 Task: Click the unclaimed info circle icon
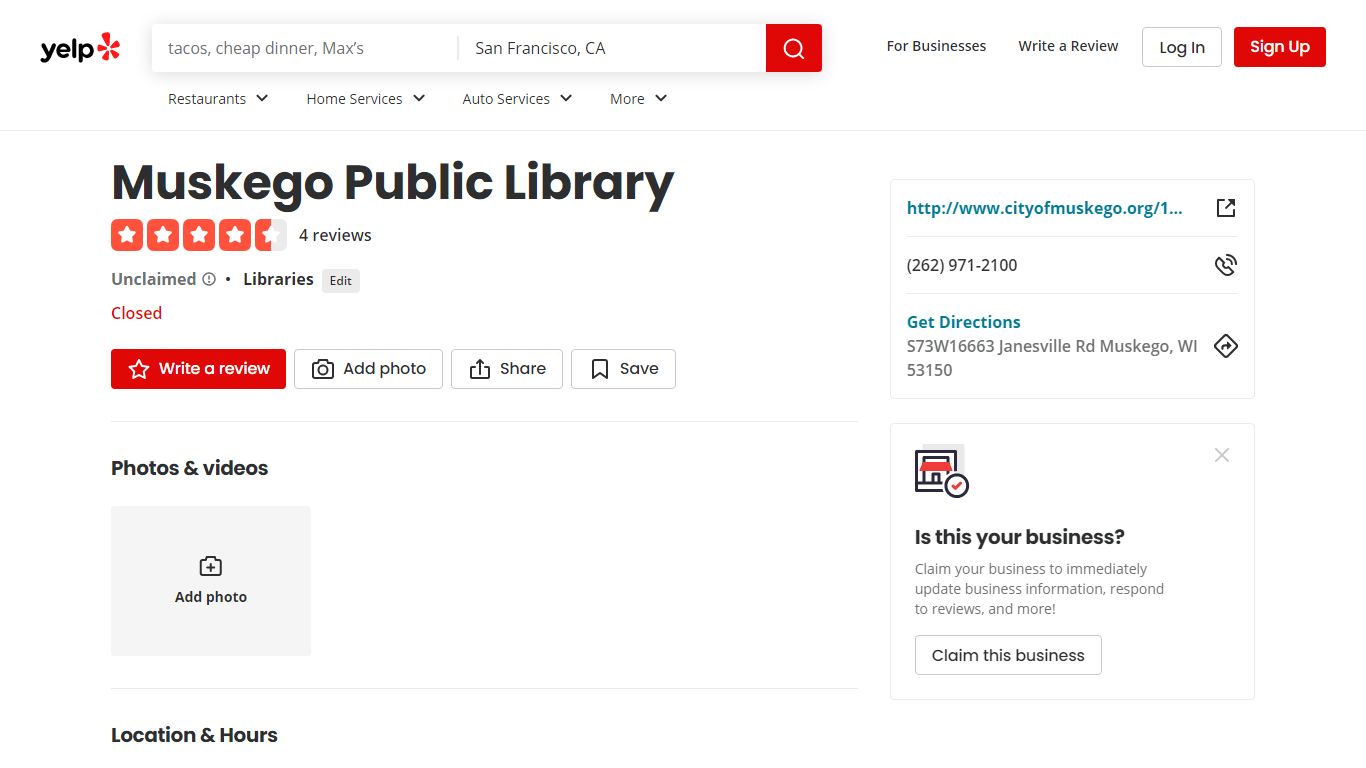point(209,279)
